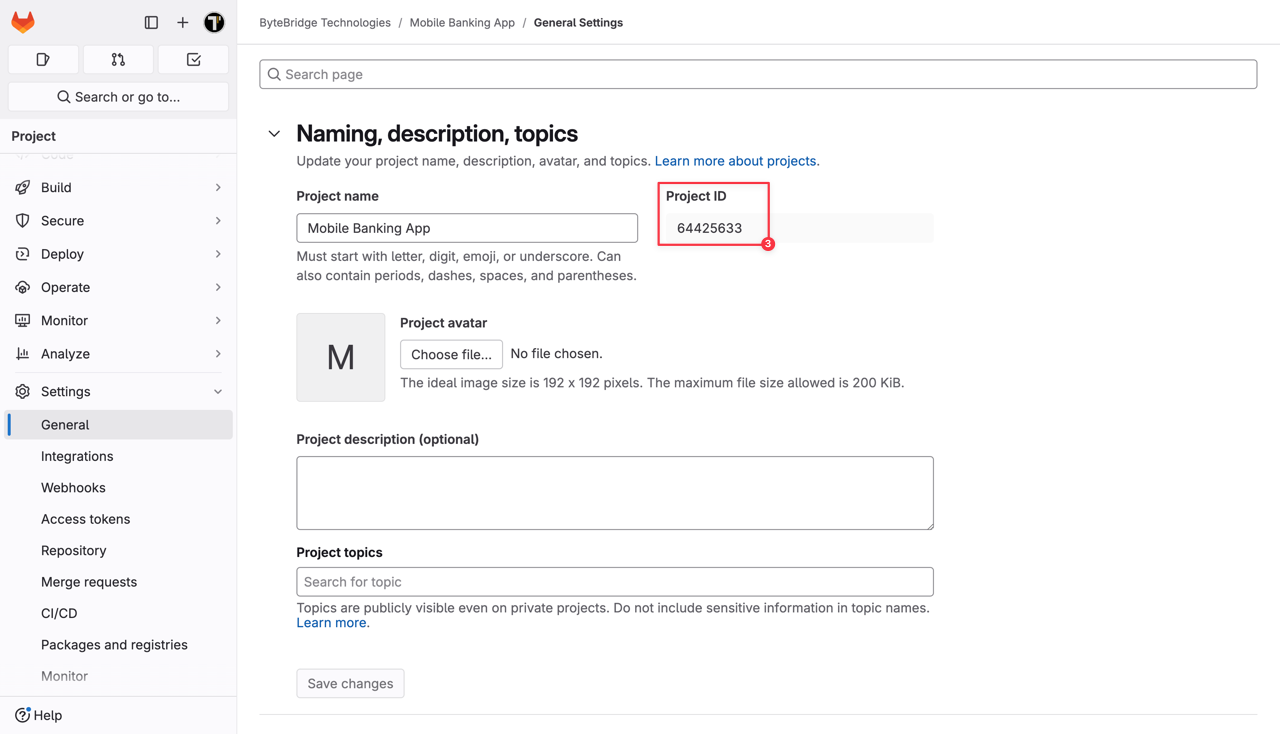This screenshot has height=734, width=1280.
Task: Open the create new item plus icon
Action: click(182, 21)
